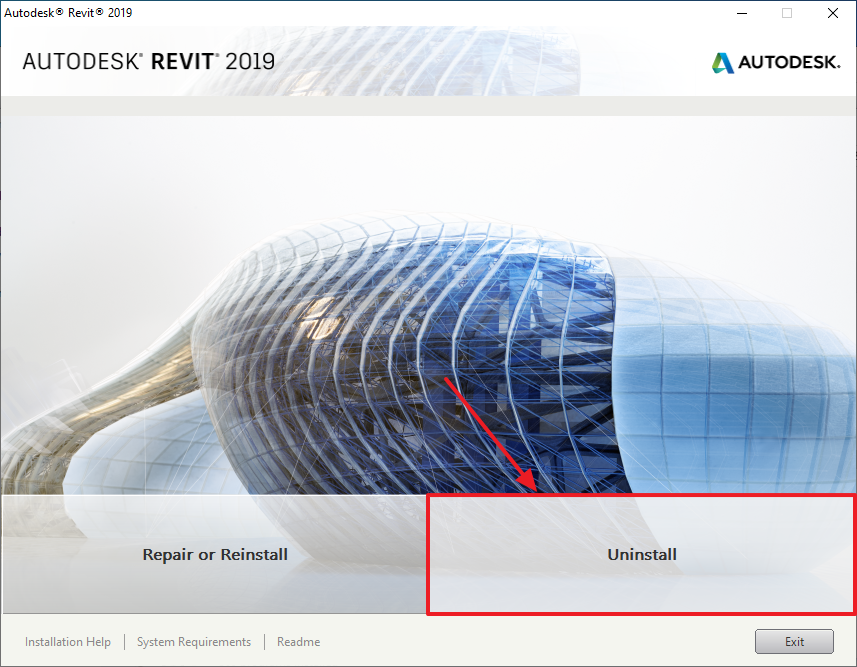View the System Requirements
The image size is (857, 667).
193,641
